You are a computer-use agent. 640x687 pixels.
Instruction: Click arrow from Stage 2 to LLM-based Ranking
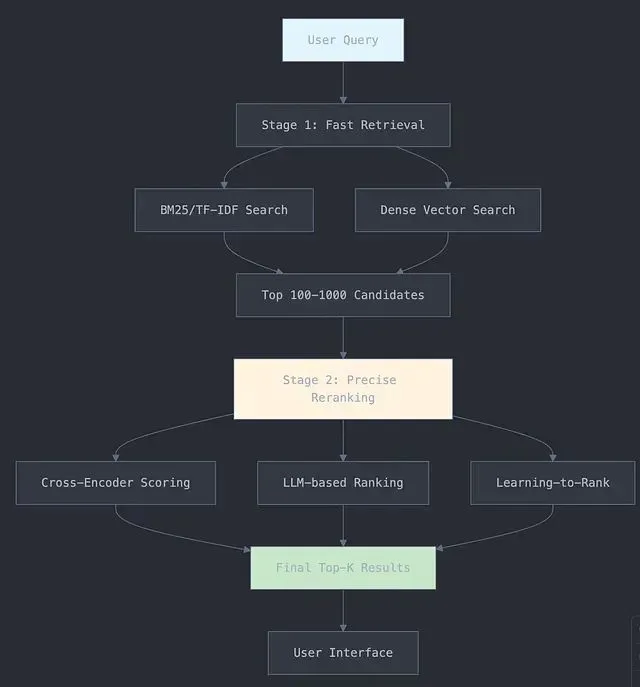pyautogui.click(x=343, y=440)
